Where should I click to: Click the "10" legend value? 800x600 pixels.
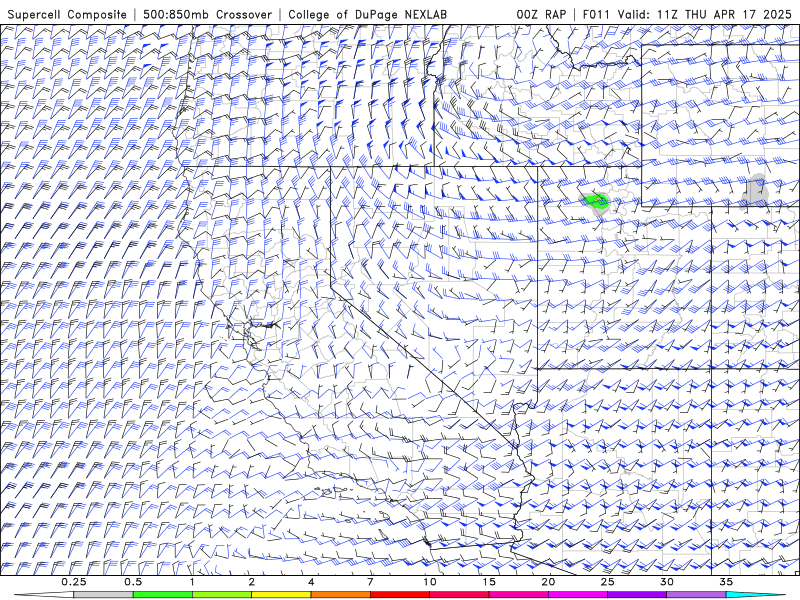click(x=430, y=582)
